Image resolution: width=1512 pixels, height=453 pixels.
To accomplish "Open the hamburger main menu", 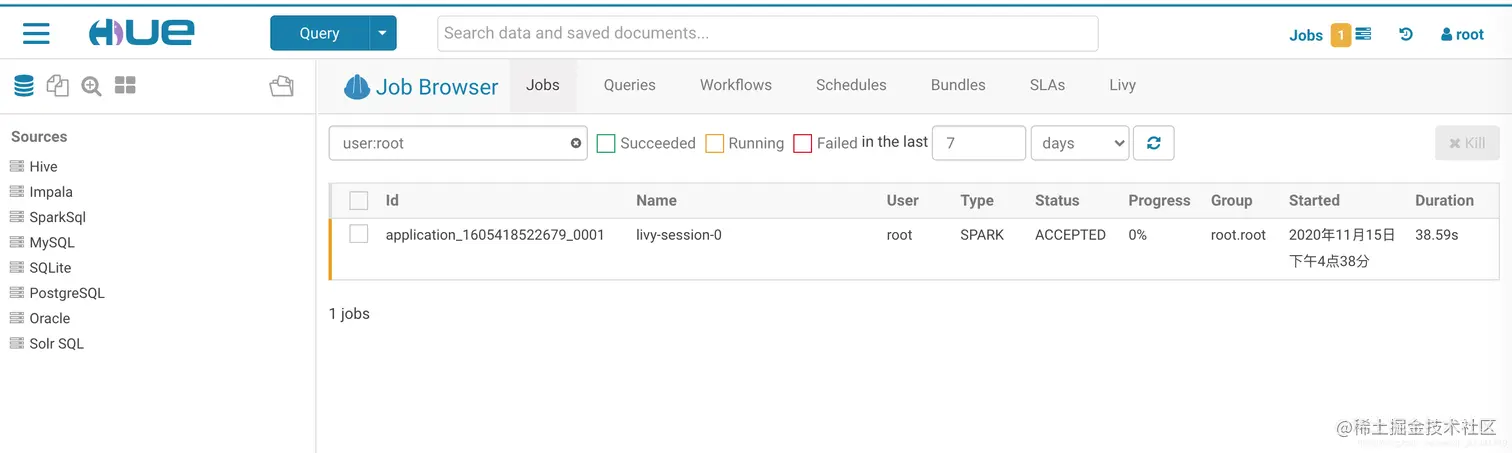I will [36, 33].
